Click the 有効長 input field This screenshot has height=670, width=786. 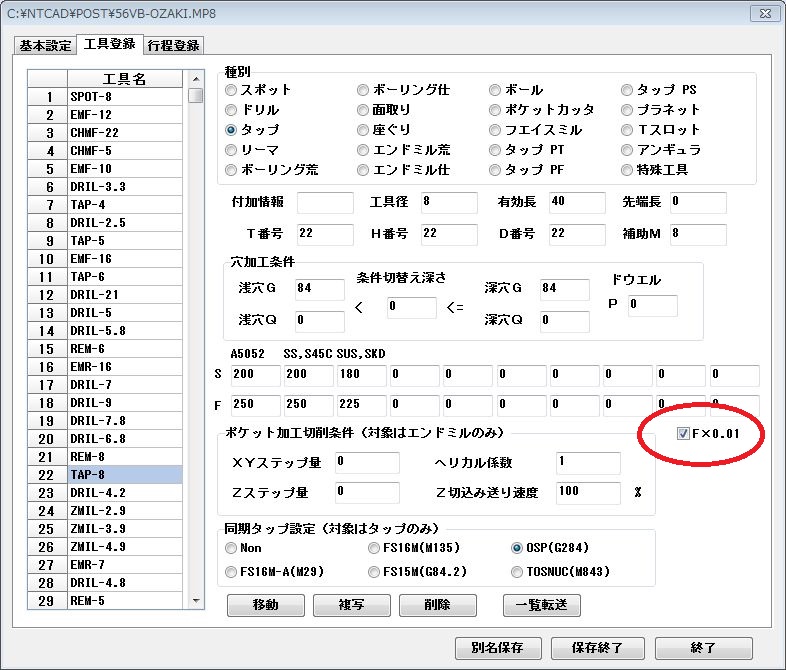coord(577,202)
